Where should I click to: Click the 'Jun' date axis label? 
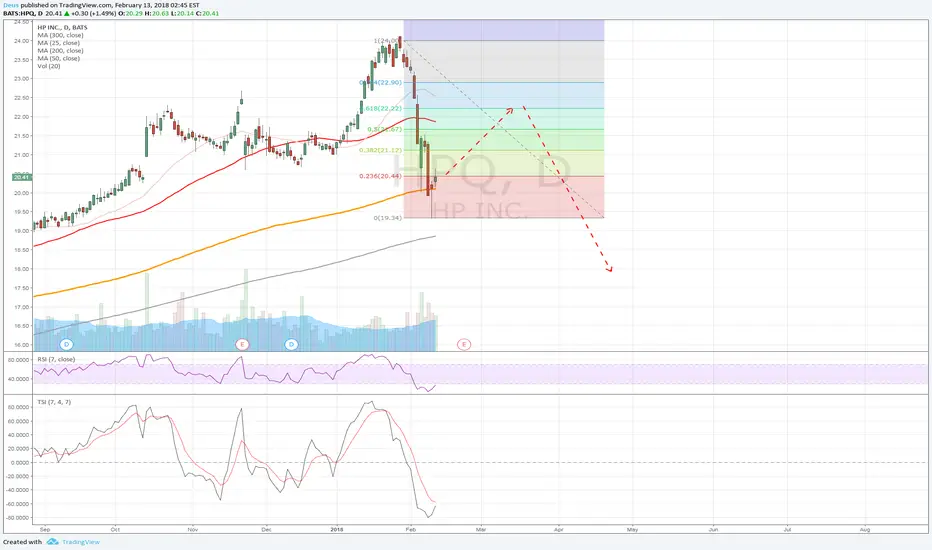pyautogui.click(x=713, y=529)
